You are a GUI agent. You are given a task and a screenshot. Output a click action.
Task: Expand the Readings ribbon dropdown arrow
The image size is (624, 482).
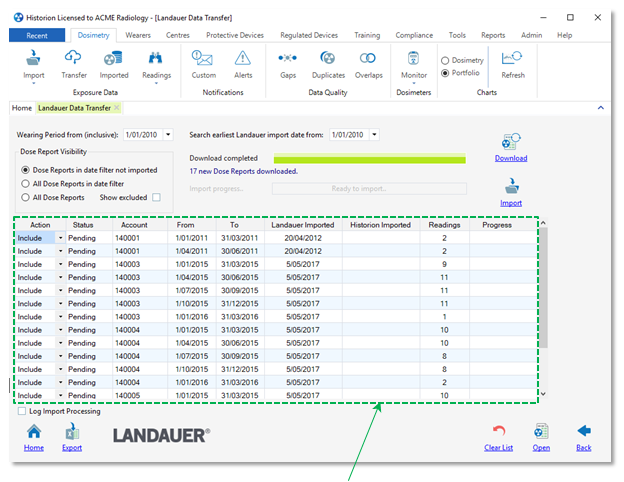[156, 83]
